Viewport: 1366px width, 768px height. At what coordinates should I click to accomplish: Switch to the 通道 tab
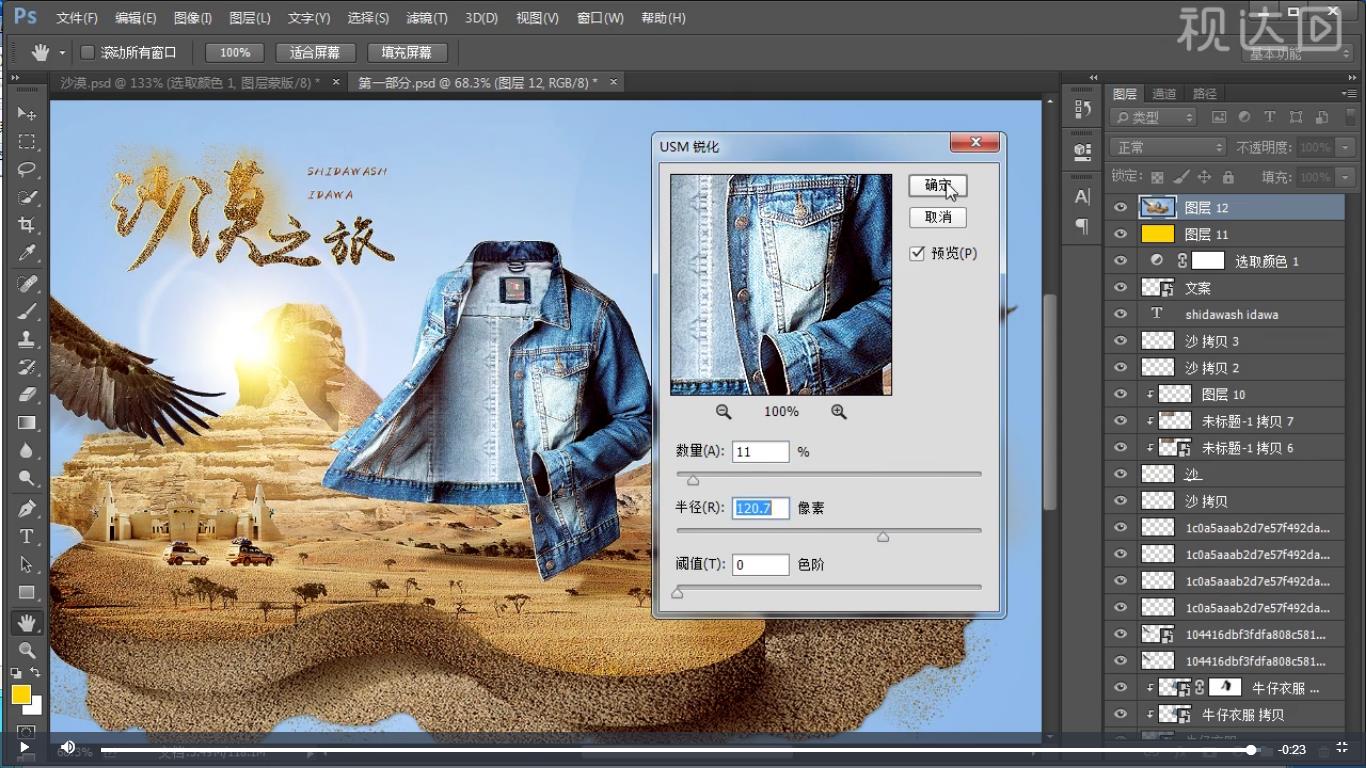pyautogui.click(x=1164, y=93)
